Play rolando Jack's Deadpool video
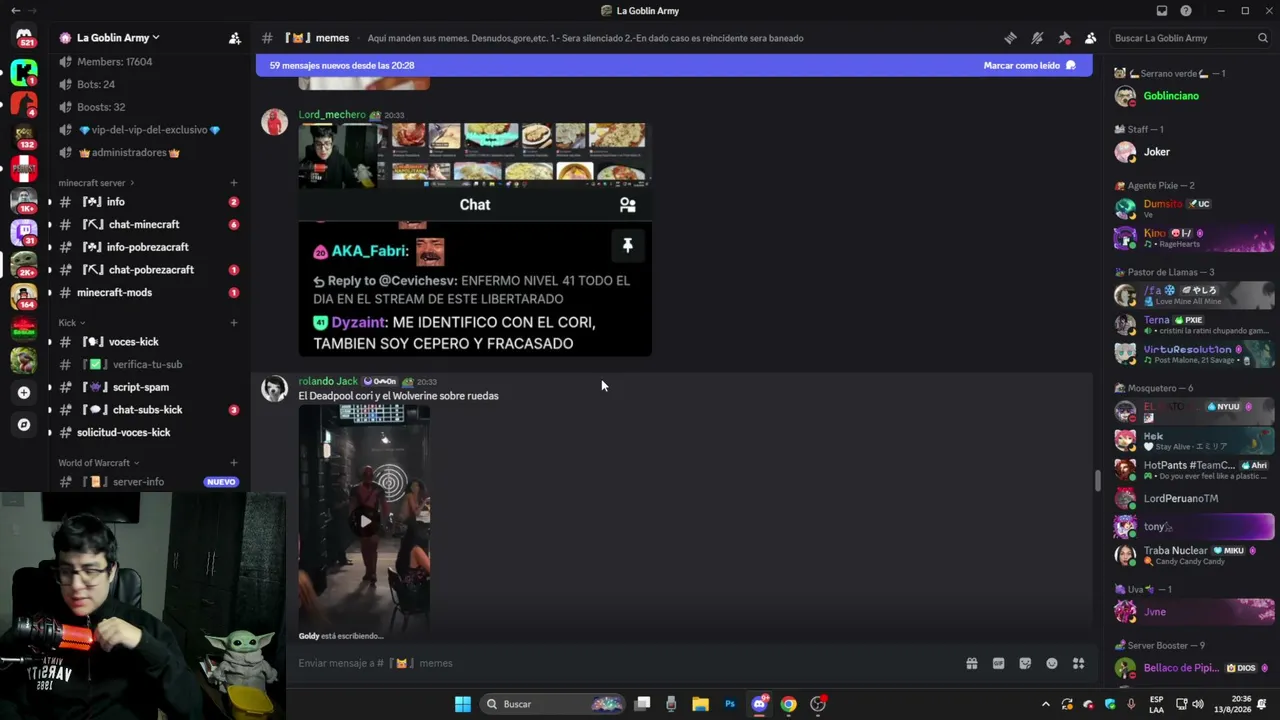This screenshot has width=1280, height=720. [365, 520]
